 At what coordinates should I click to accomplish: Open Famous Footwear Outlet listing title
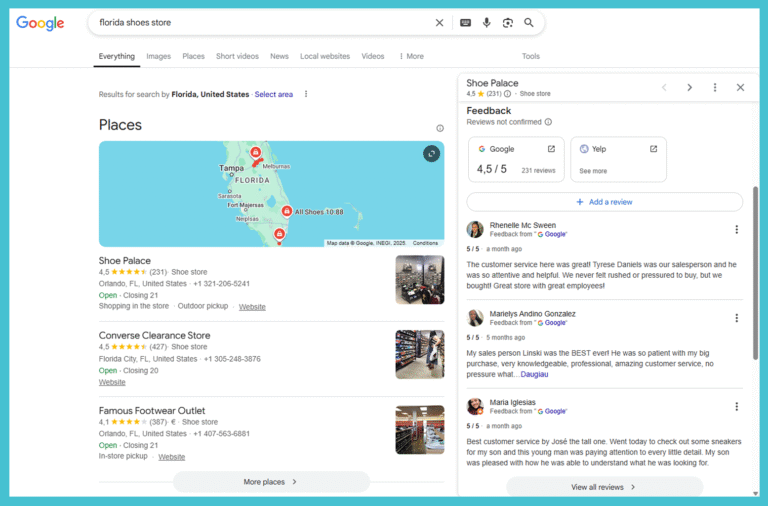pos(152,410)
